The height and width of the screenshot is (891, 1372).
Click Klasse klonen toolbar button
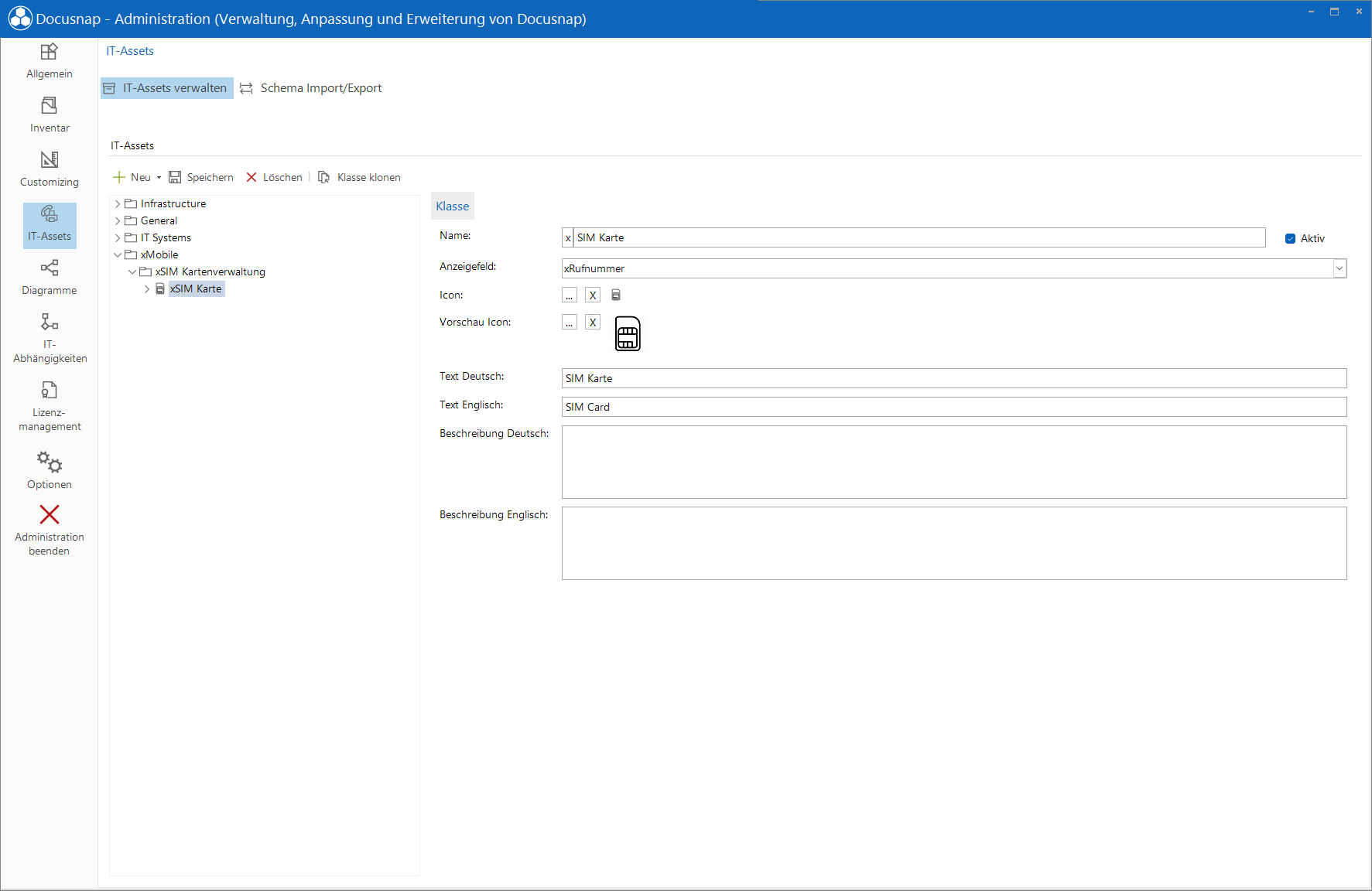coord(359,177)
